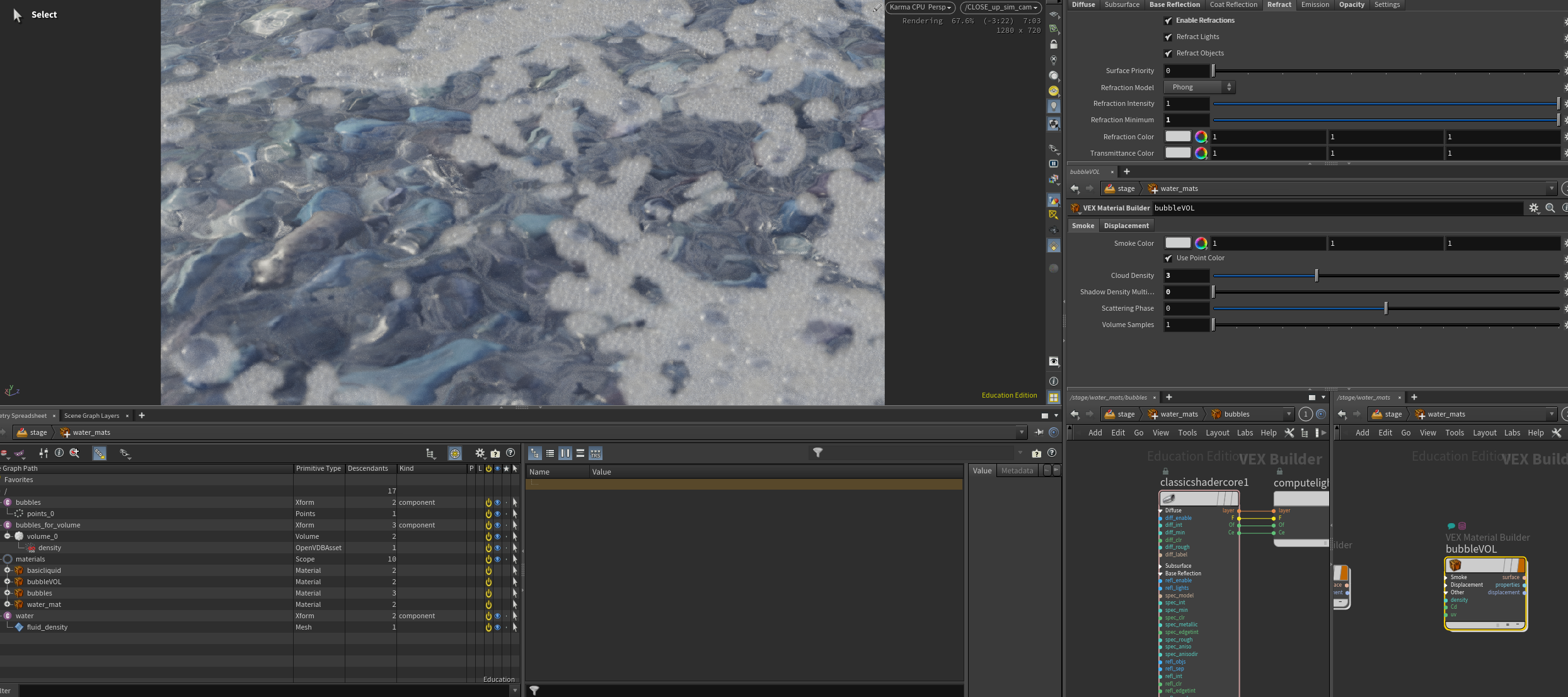The width and height of the screenshot is (1568, 697).
Task: Click the wrench icon in bubbles network menu
Action: click(1289, 432)
